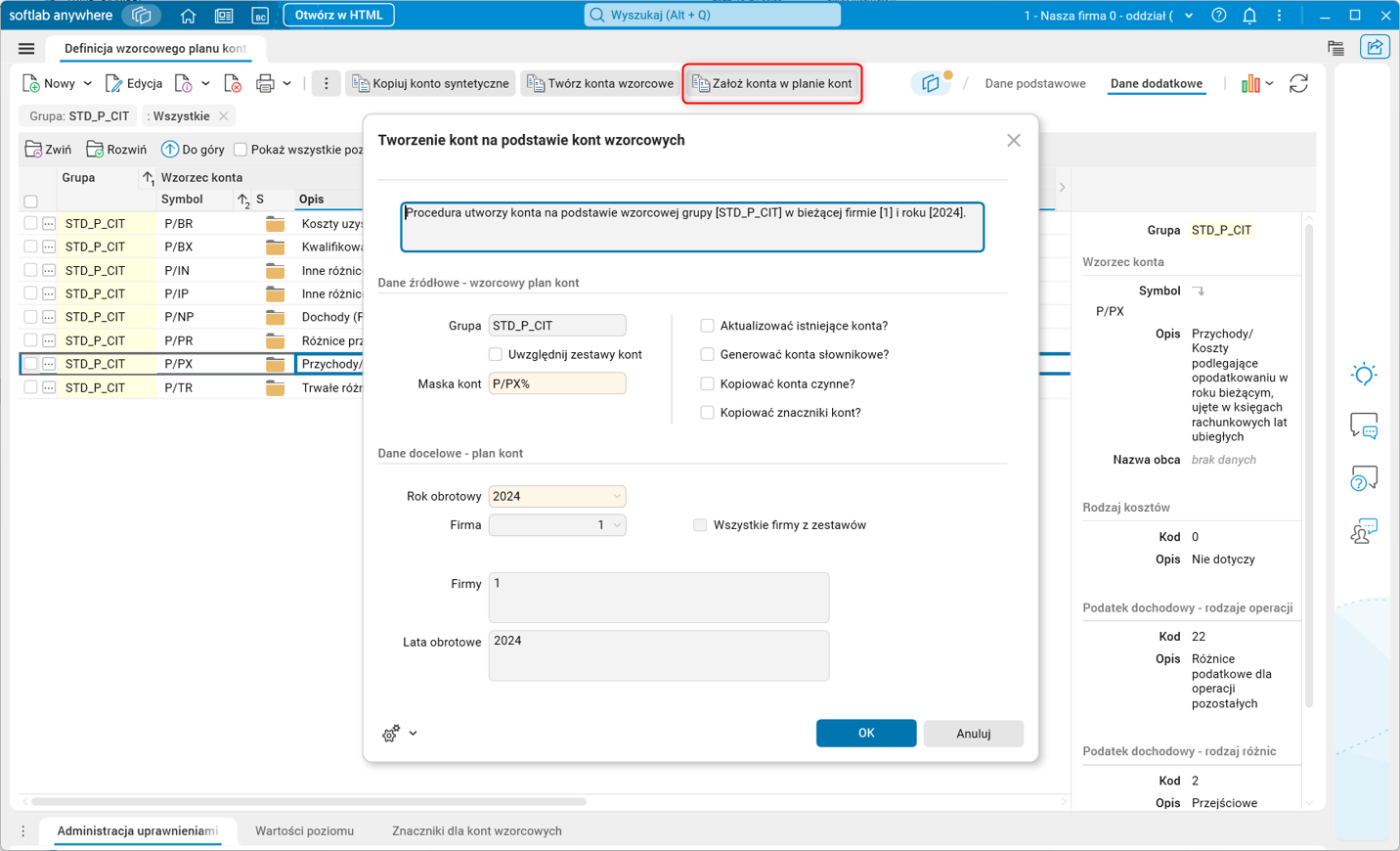Open help question mark icon
The width and height of the screenshot is (1400, 851).
pos(1219,16)
